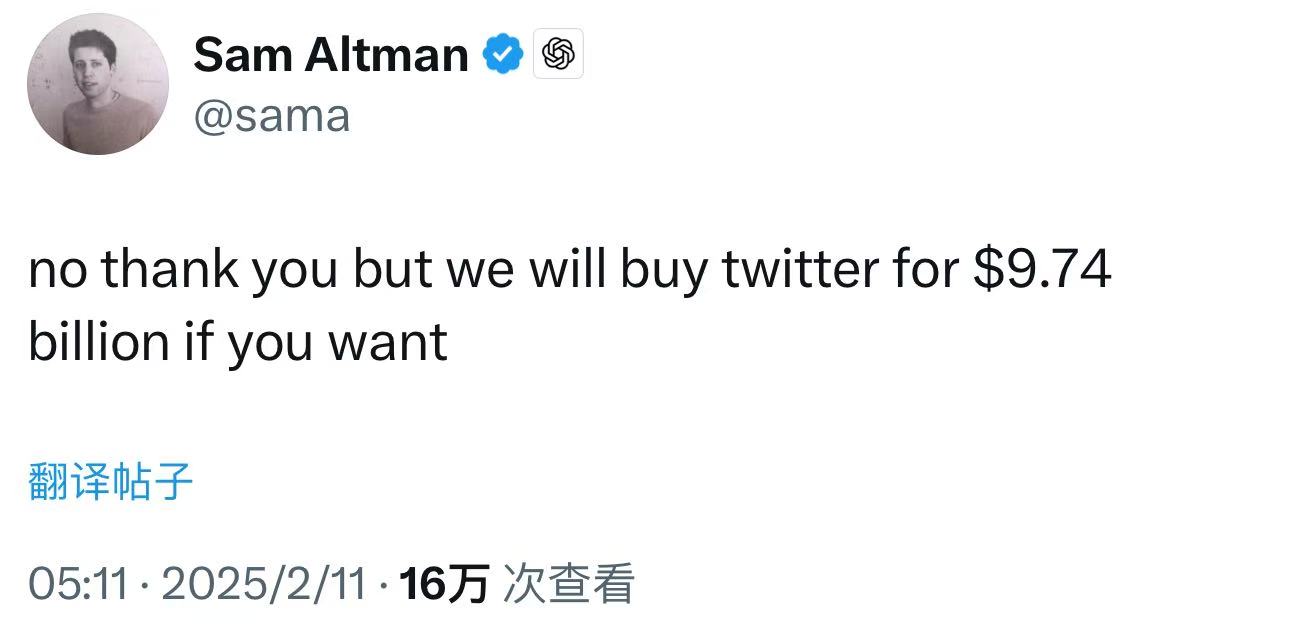Click the "$9.74" amount in the tweet
This screenshot has height=628, width=1290.
[1042, 270]
